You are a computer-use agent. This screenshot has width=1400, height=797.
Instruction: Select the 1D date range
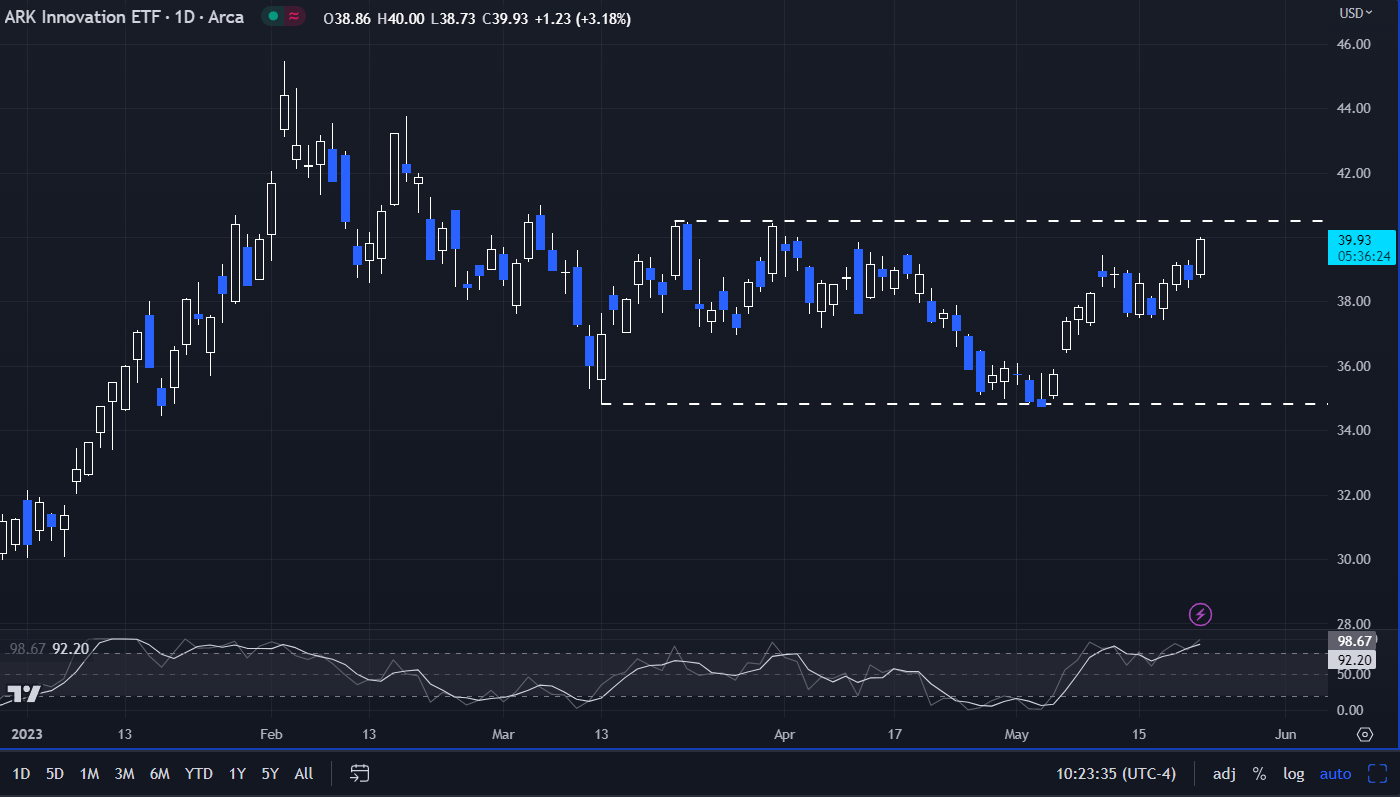21,773
